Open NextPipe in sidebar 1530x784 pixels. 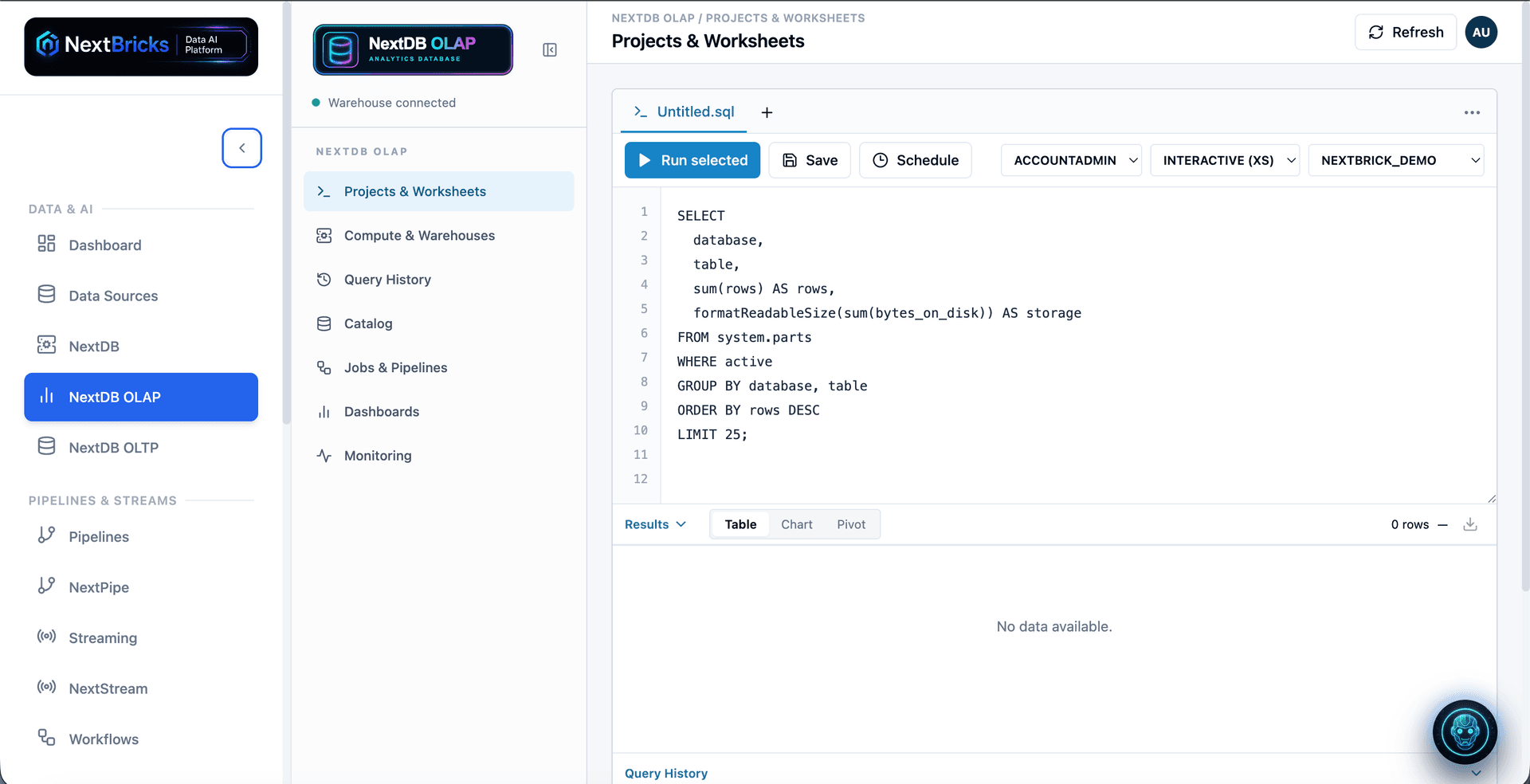141,587
